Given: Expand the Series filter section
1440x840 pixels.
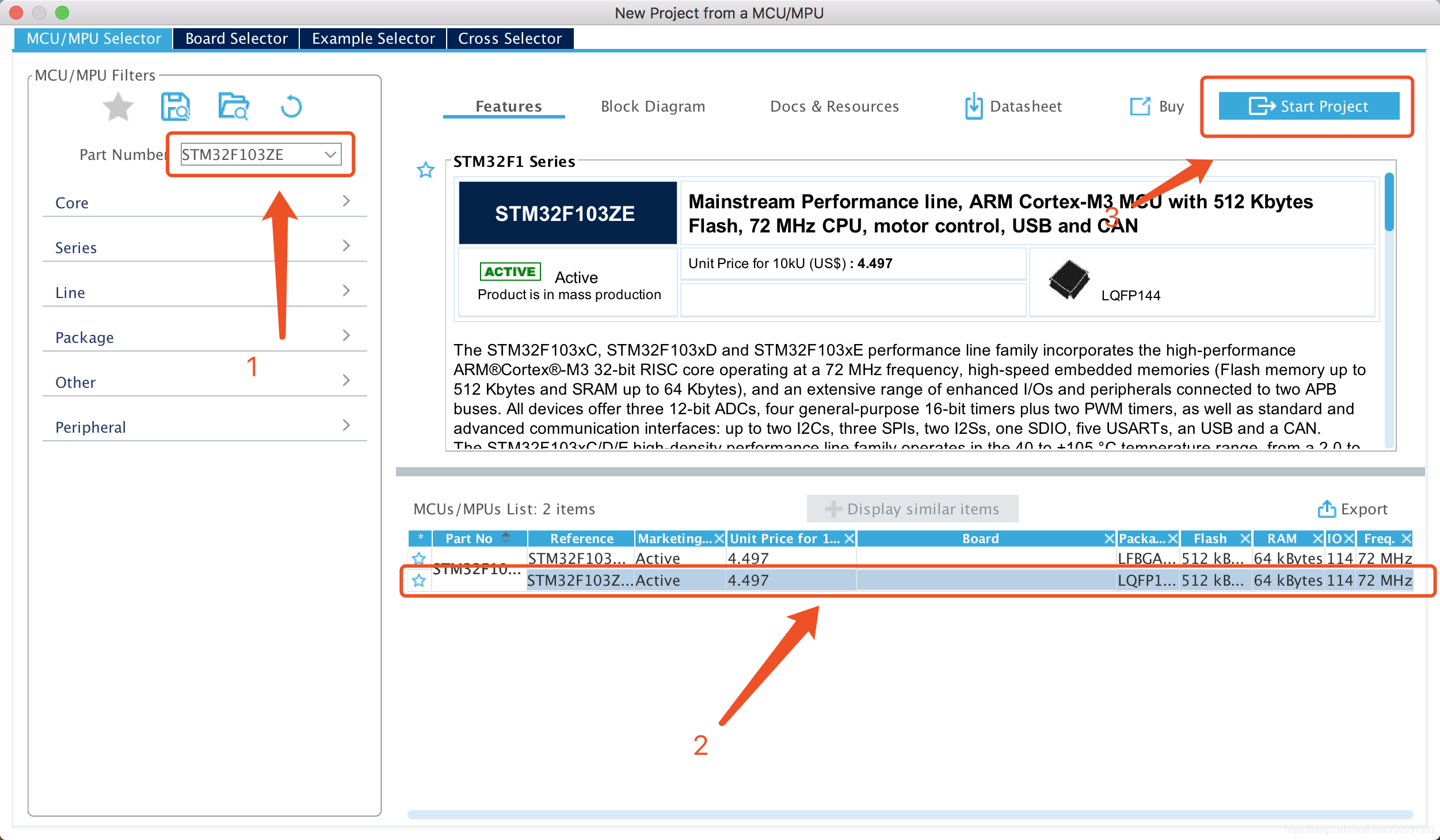Looking at the screenshot, I should [204, 247].
